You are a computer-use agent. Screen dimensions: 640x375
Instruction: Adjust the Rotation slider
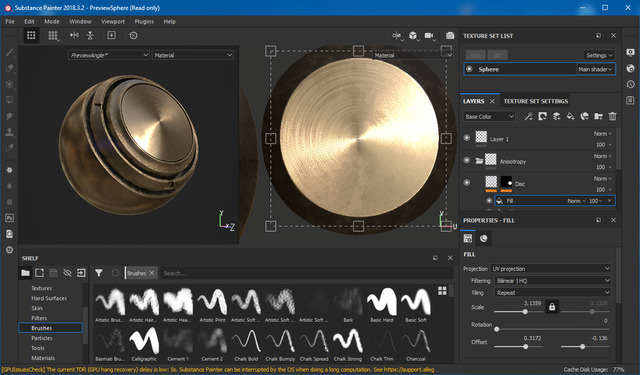[x=552, y=329]
